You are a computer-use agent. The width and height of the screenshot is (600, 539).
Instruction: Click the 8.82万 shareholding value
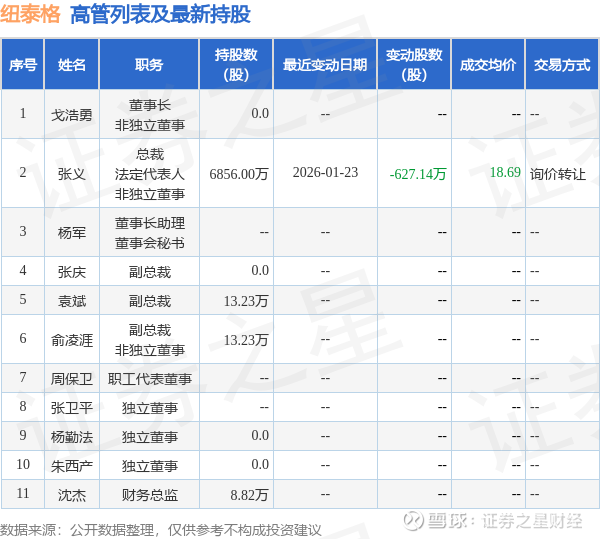click(249, 495)
